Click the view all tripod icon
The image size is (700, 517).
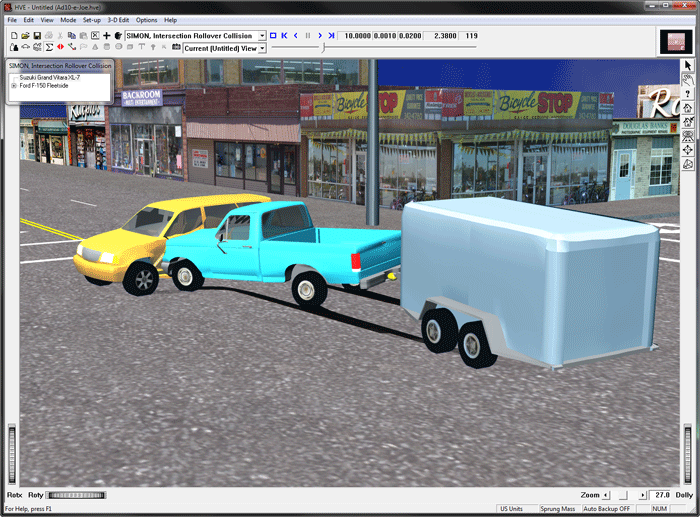click(688, 135)
